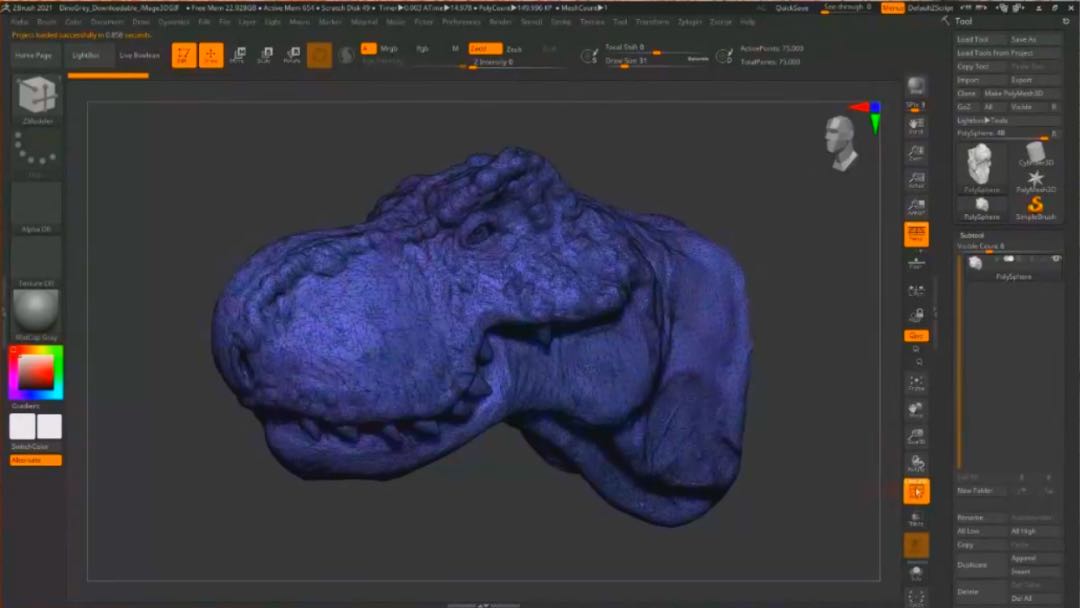Expand the Lightbox Tools list

click(983, 120)
